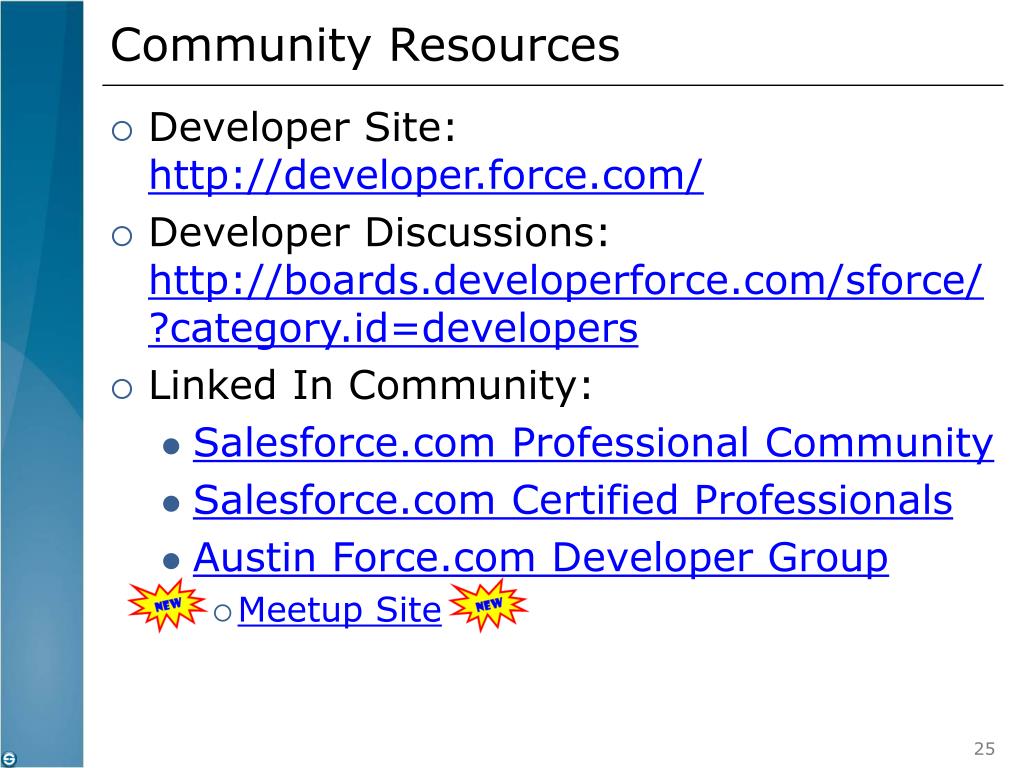Click the small logo icon in bottom-left corner
The height and width of the screenshot is (768, 1024).
8,759
